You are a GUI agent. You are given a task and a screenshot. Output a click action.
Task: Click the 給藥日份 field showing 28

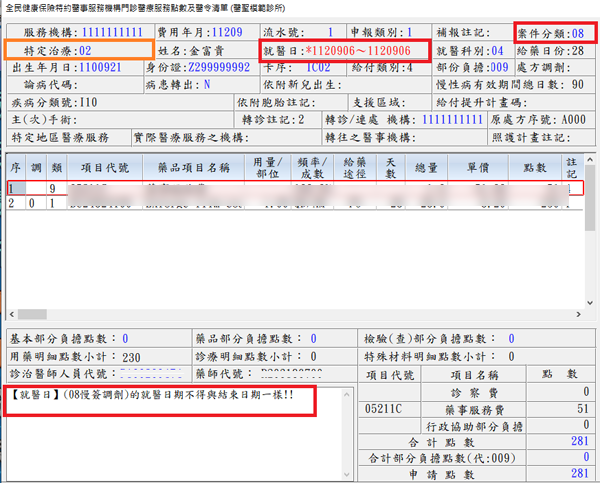(577, 50)
